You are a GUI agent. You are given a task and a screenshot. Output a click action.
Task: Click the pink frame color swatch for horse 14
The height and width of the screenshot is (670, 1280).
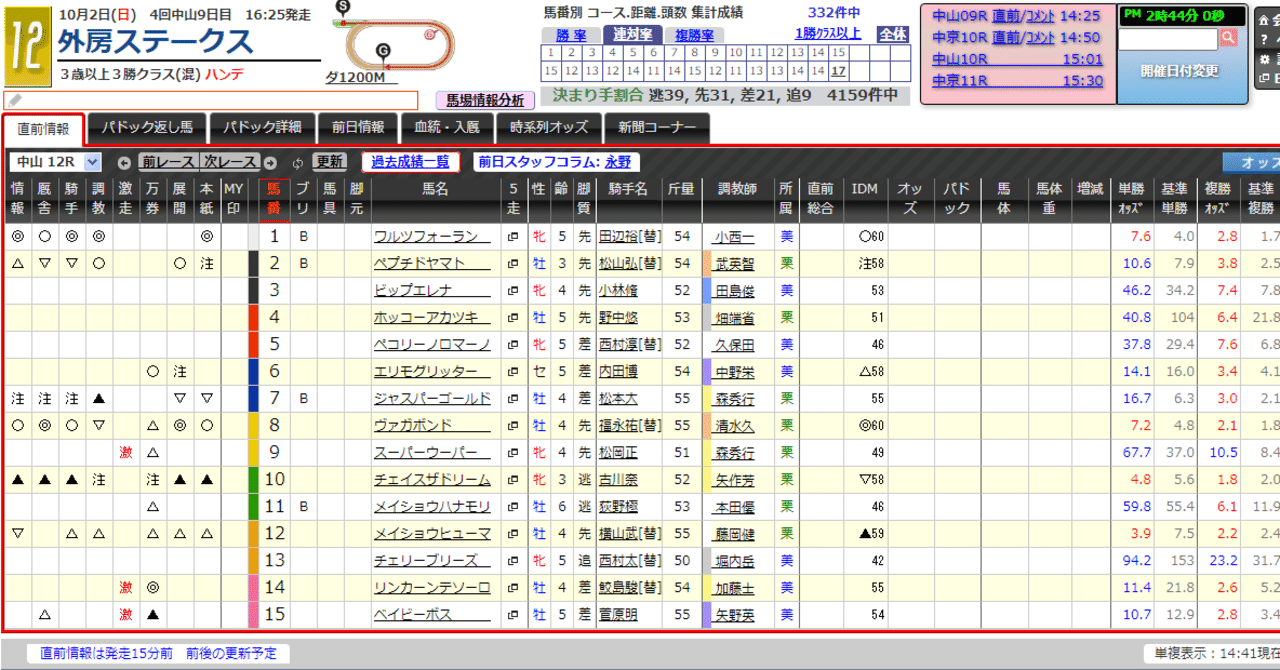(x=252, y=588)
